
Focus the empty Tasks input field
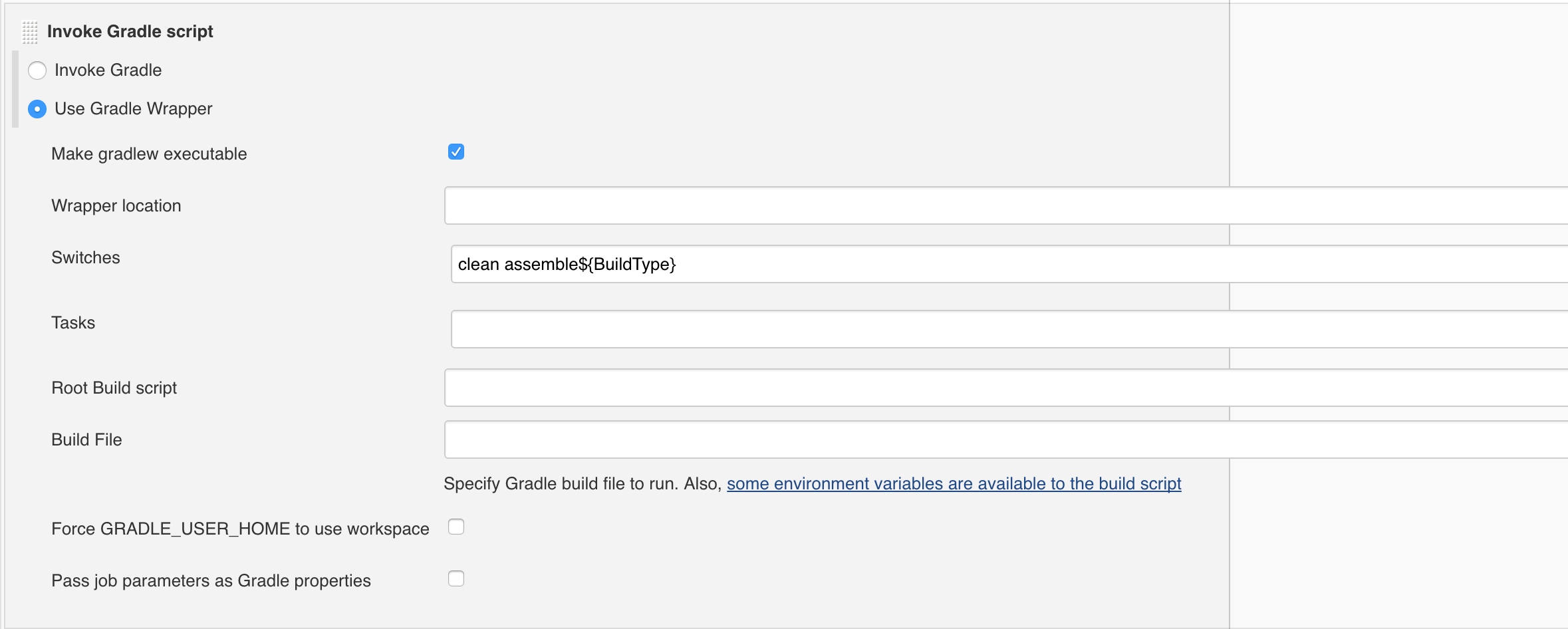click(1009, 329)
